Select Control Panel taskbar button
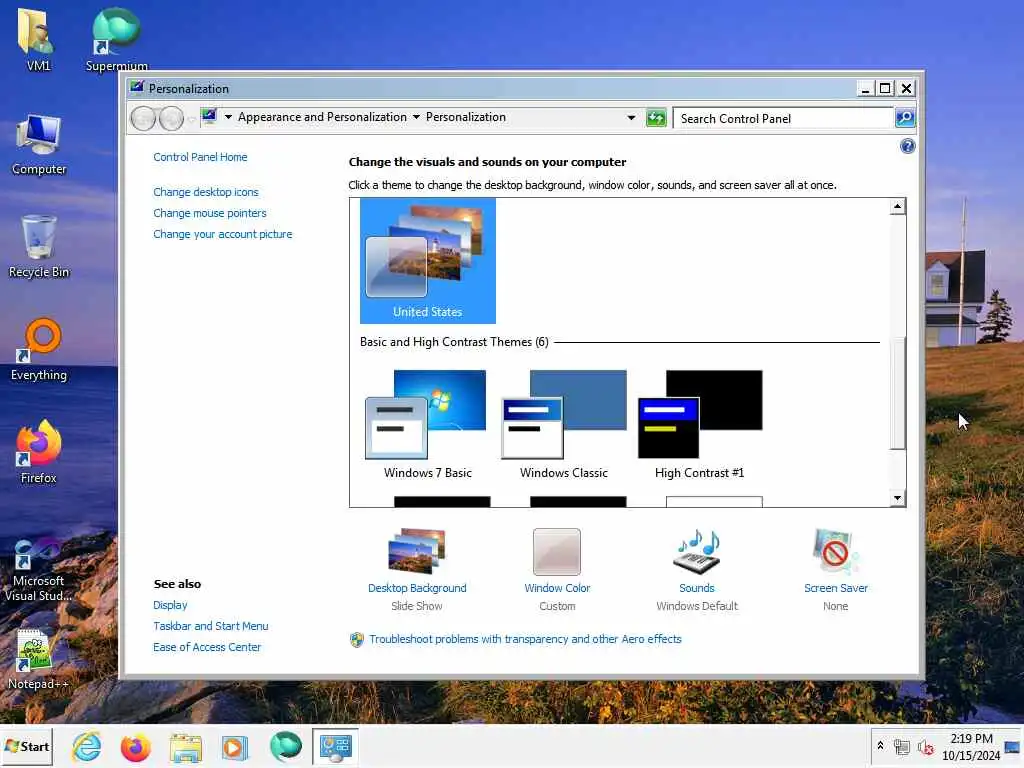The width and height of the screenshot is (1024, 768). pyautogui.click(x=335, y=746)
